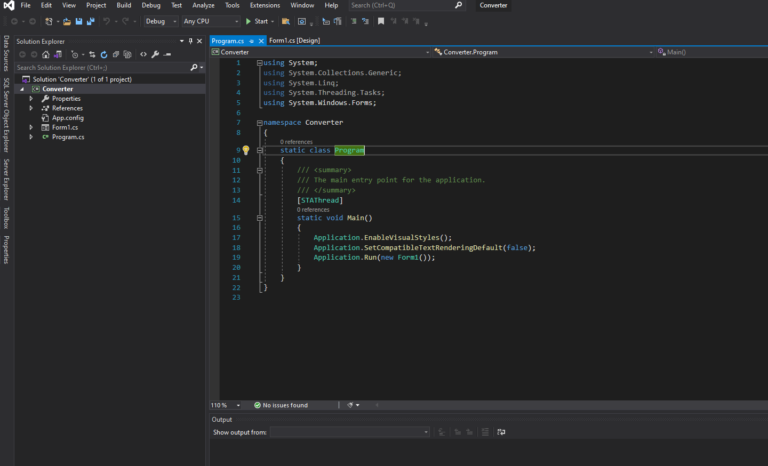Click the Save floppy disk icon
Screen dimensions: 768x466
[78, 22]
